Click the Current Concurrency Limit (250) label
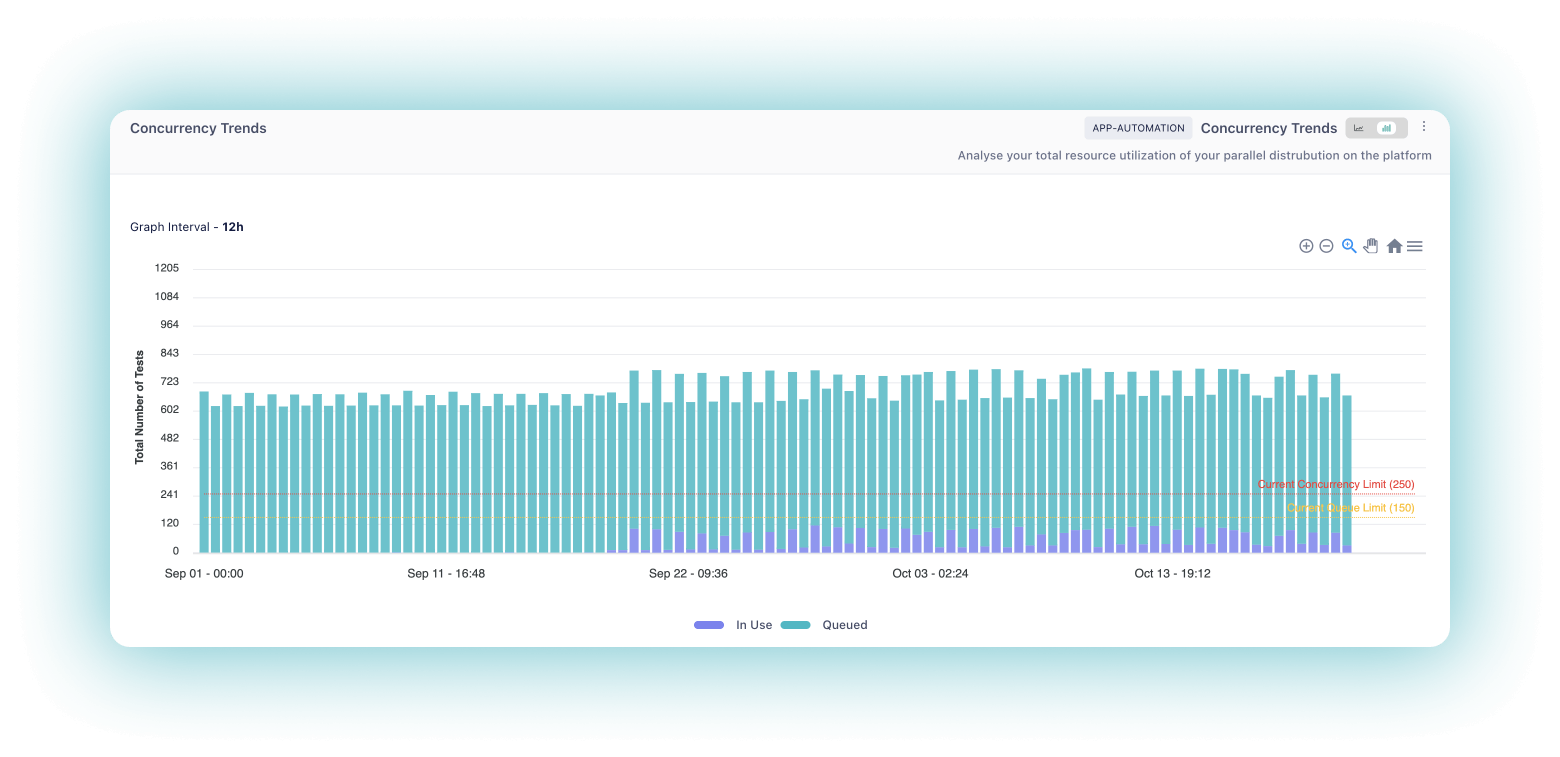 (x=1336, y=484)
